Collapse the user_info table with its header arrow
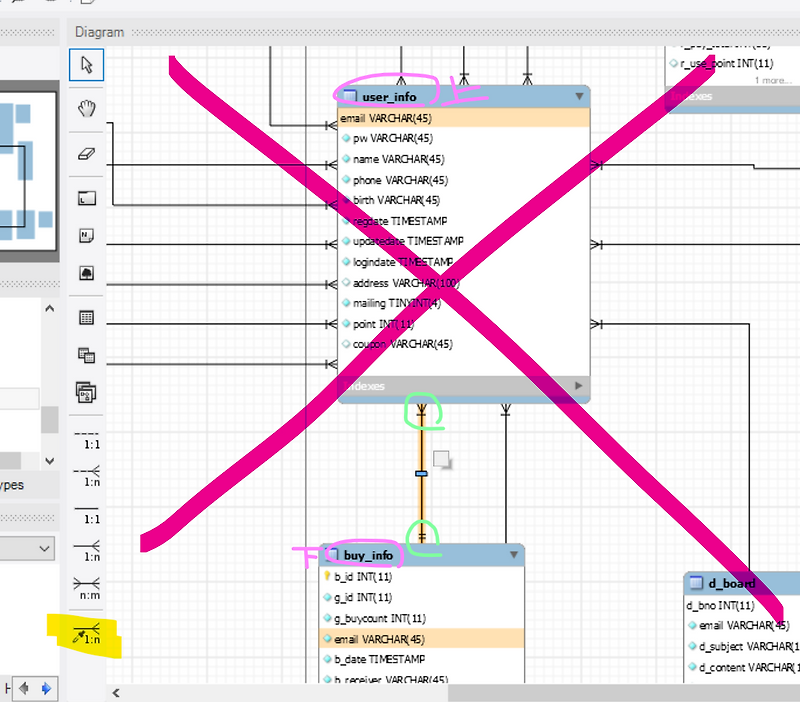The image size is (800, 702). coord(579,95)
